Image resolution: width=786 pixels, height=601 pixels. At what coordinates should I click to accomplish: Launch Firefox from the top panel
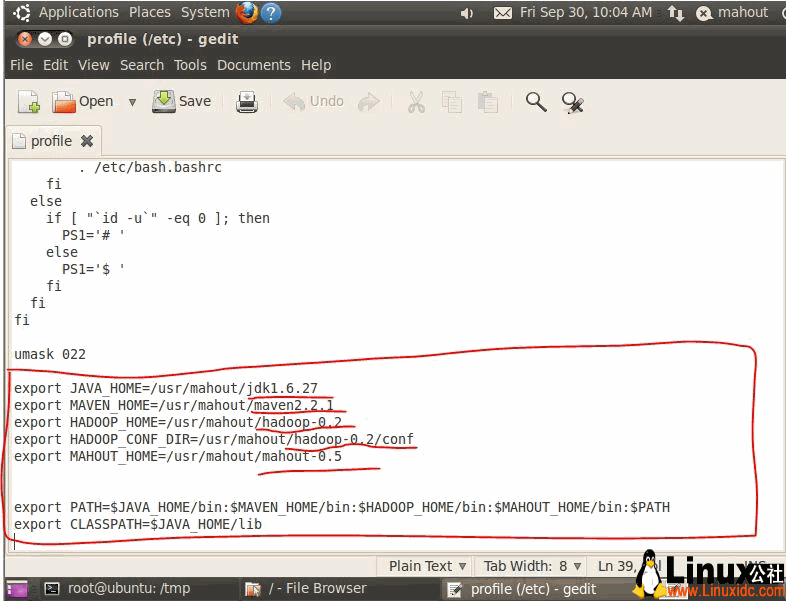[x=247, y=13]
